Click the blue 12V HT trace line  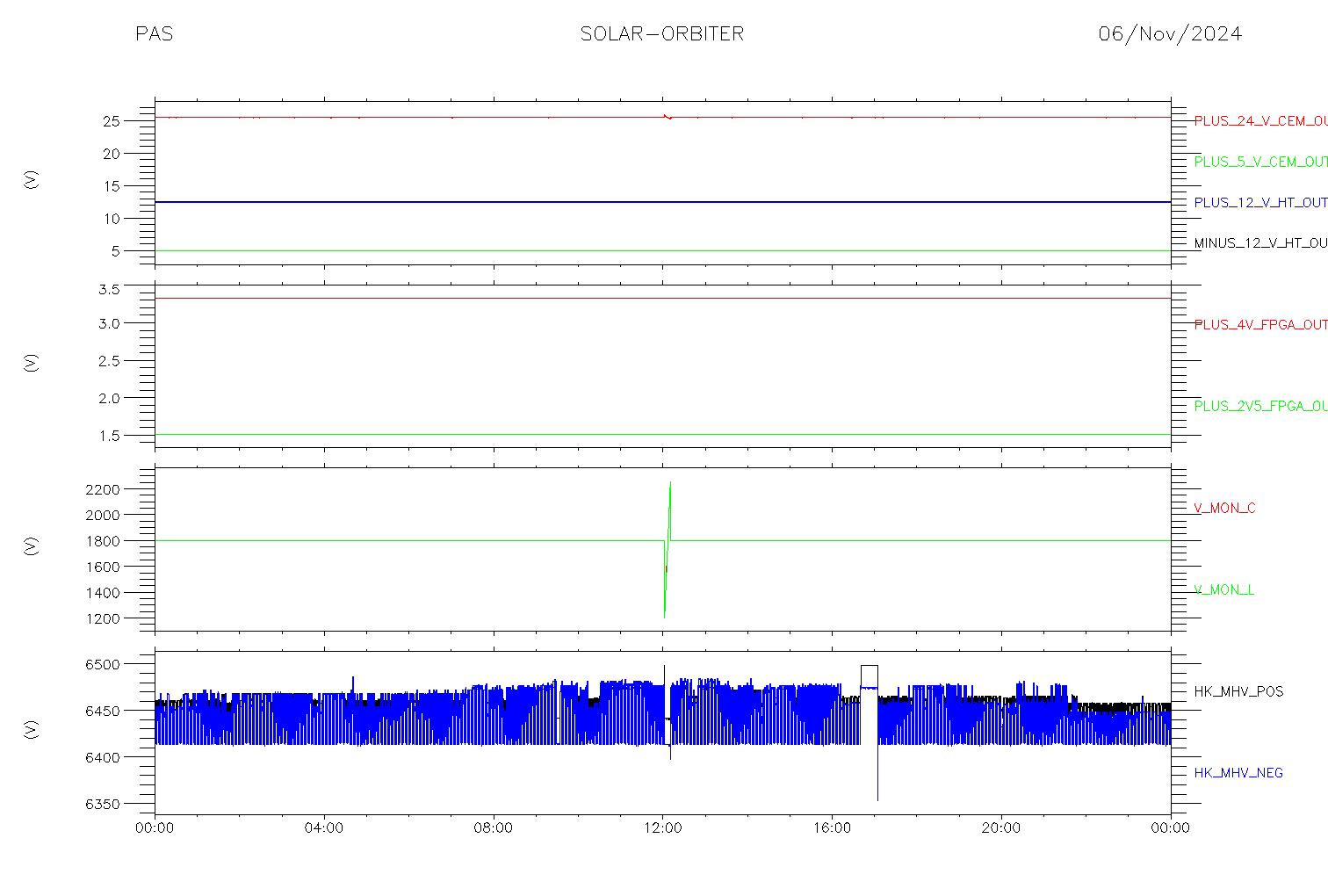(663, 202)
